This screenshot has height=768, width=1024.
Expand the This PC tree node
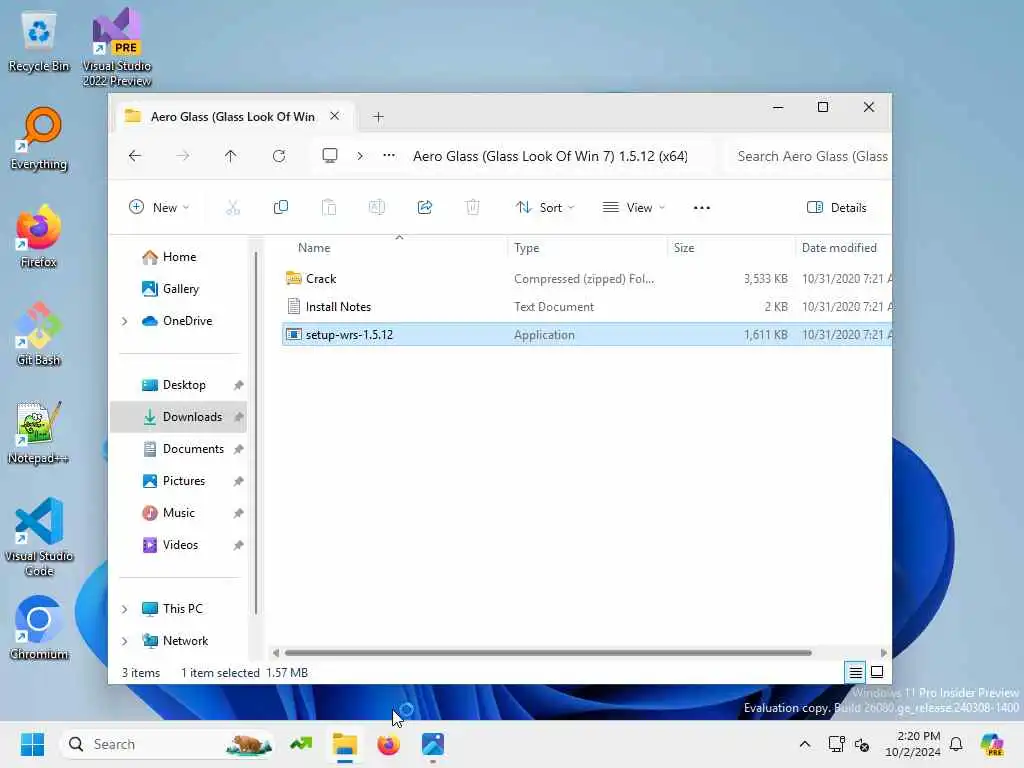tap(124, 609)
